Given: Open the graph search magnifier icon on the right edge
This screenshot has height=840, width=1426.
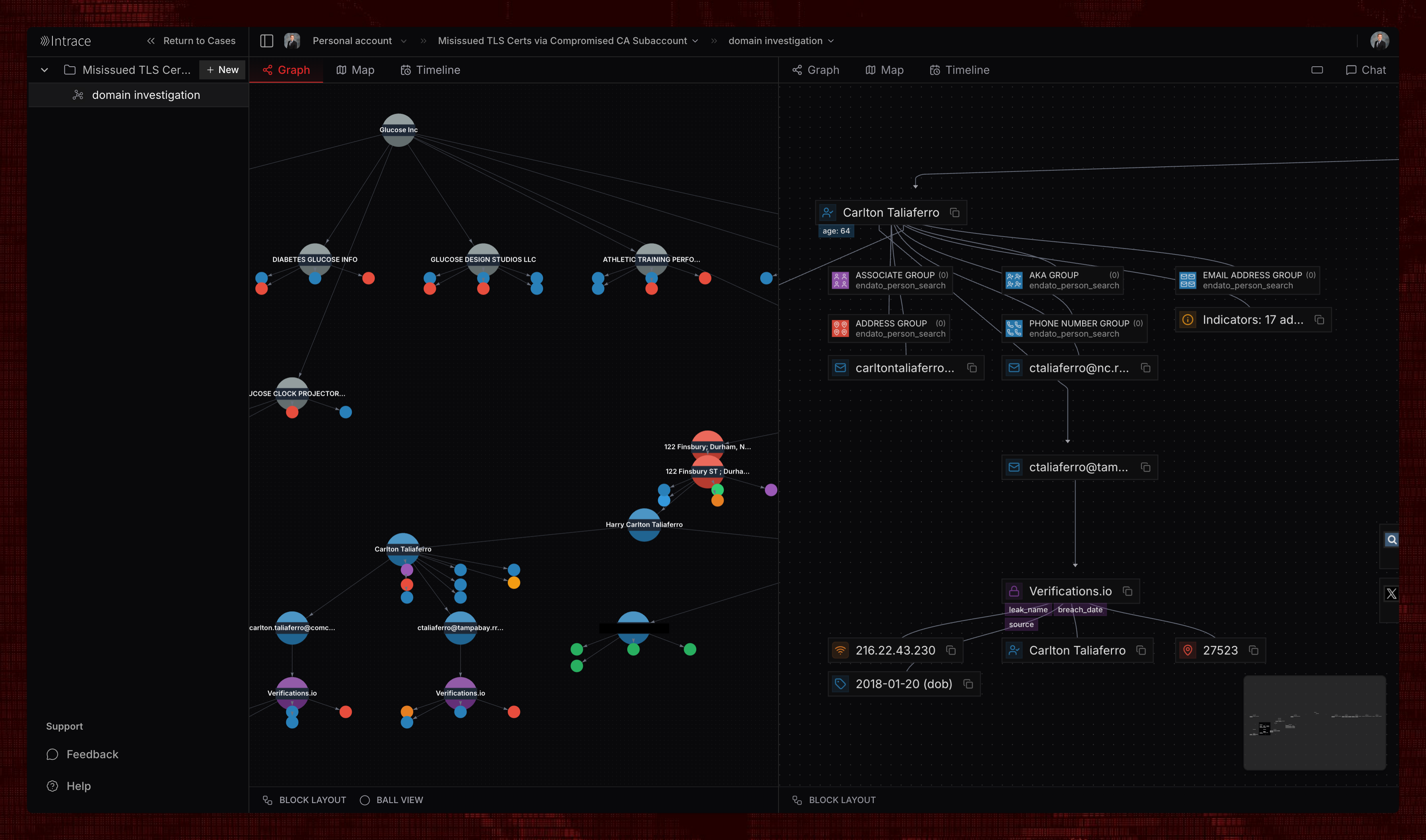Looking at the screenshot, I should tap(1391, 539).
